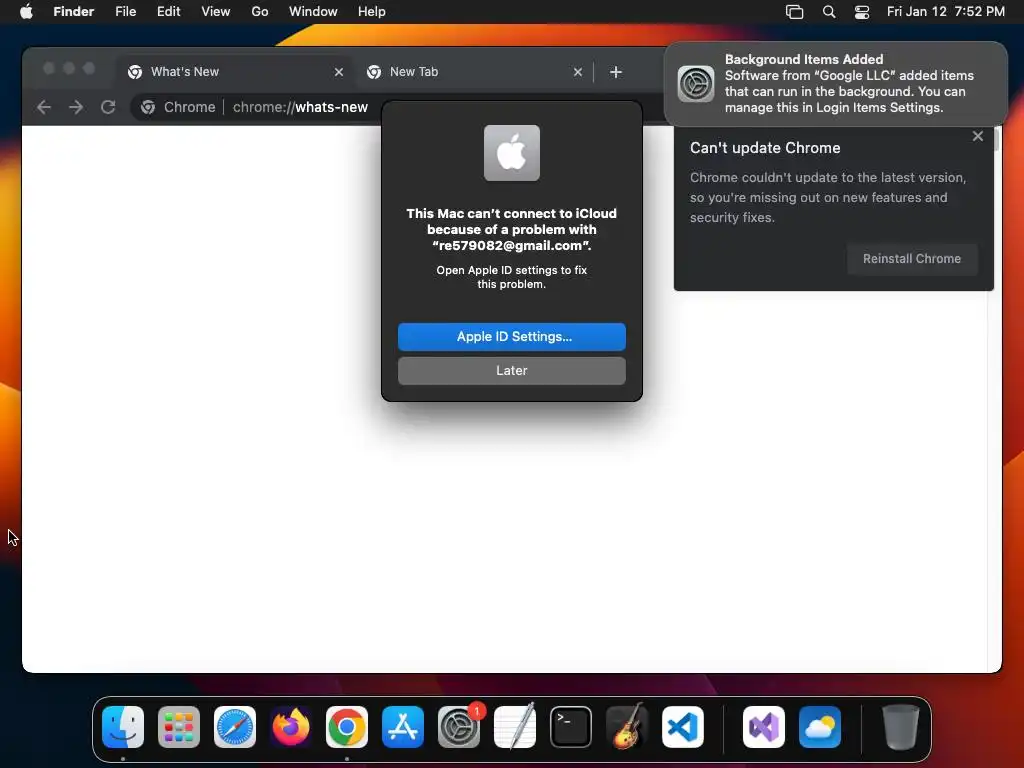
Task: Switch to the New Tab tab
Action: click(x=473, y=72)
